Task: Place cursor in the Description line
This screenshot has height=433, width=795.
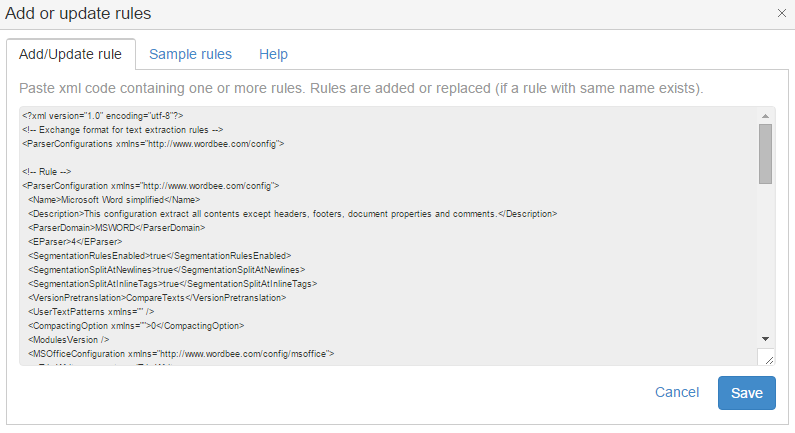Action: pos(290,214)
